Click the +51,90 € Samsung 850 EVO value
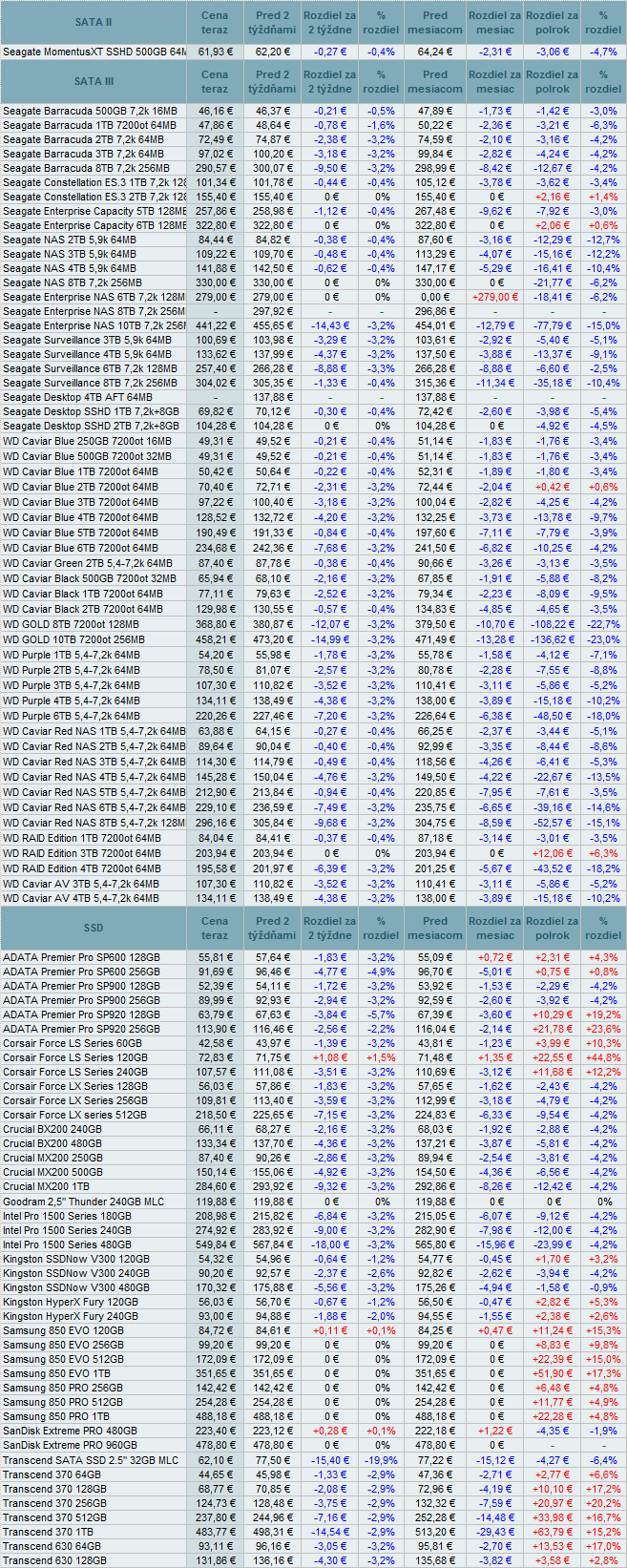This screenshot has height=1568, width=627. (x=553, y=1373)
